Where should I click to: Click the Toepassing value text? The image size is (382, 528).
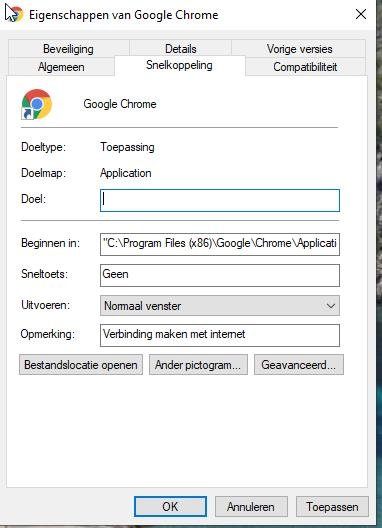tap(127, 147)
